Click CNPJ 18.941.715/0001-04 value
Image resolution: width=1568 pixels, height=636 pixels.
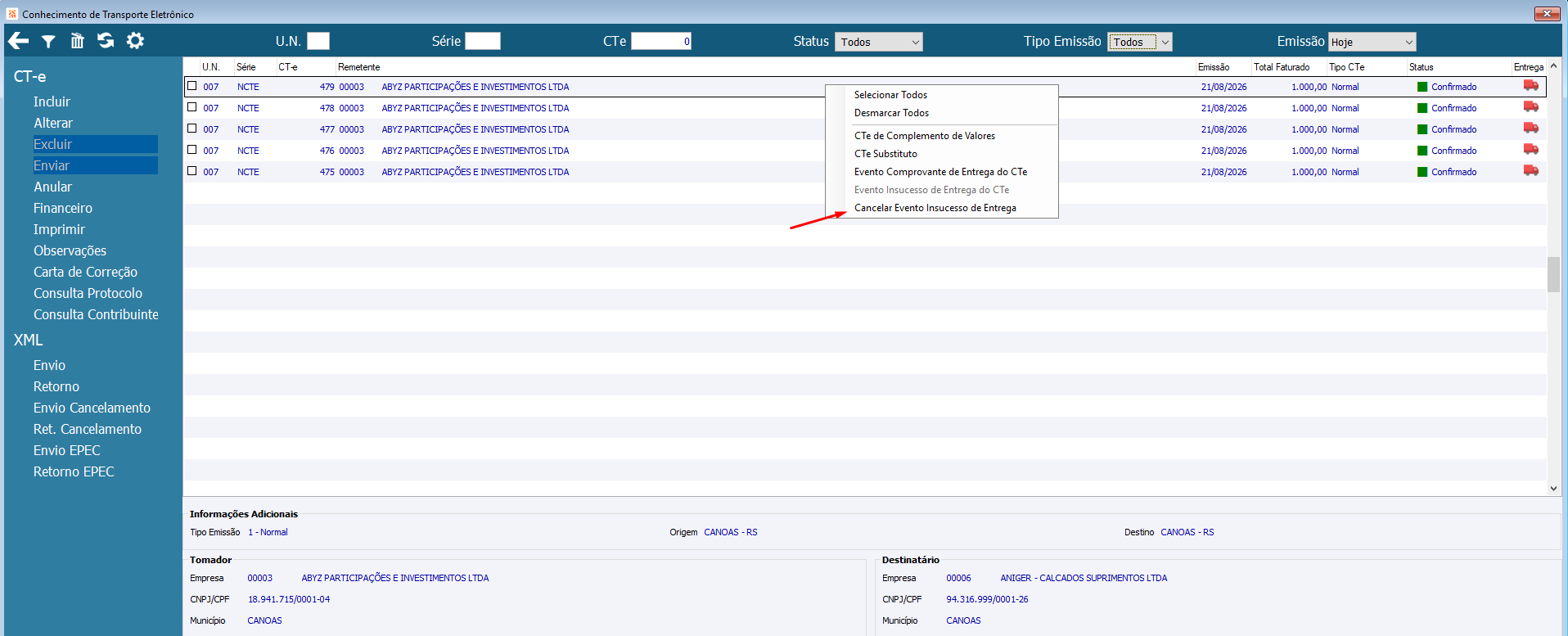289,599
